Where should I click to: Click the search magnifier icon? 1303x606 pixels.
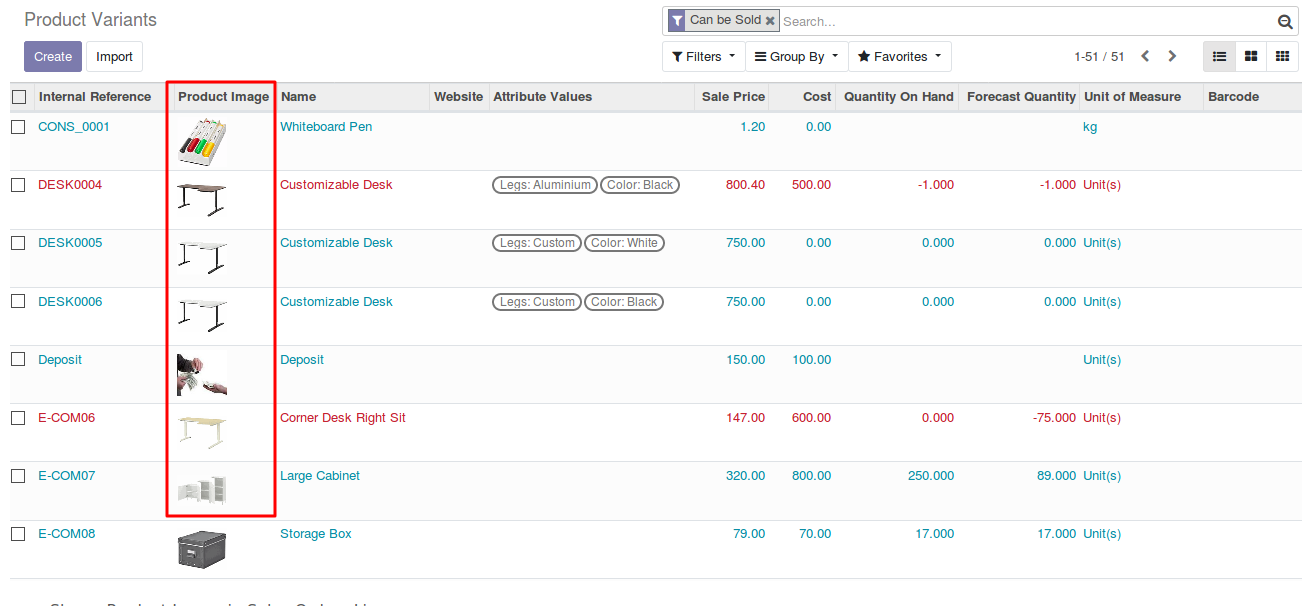click(1285, 22)
